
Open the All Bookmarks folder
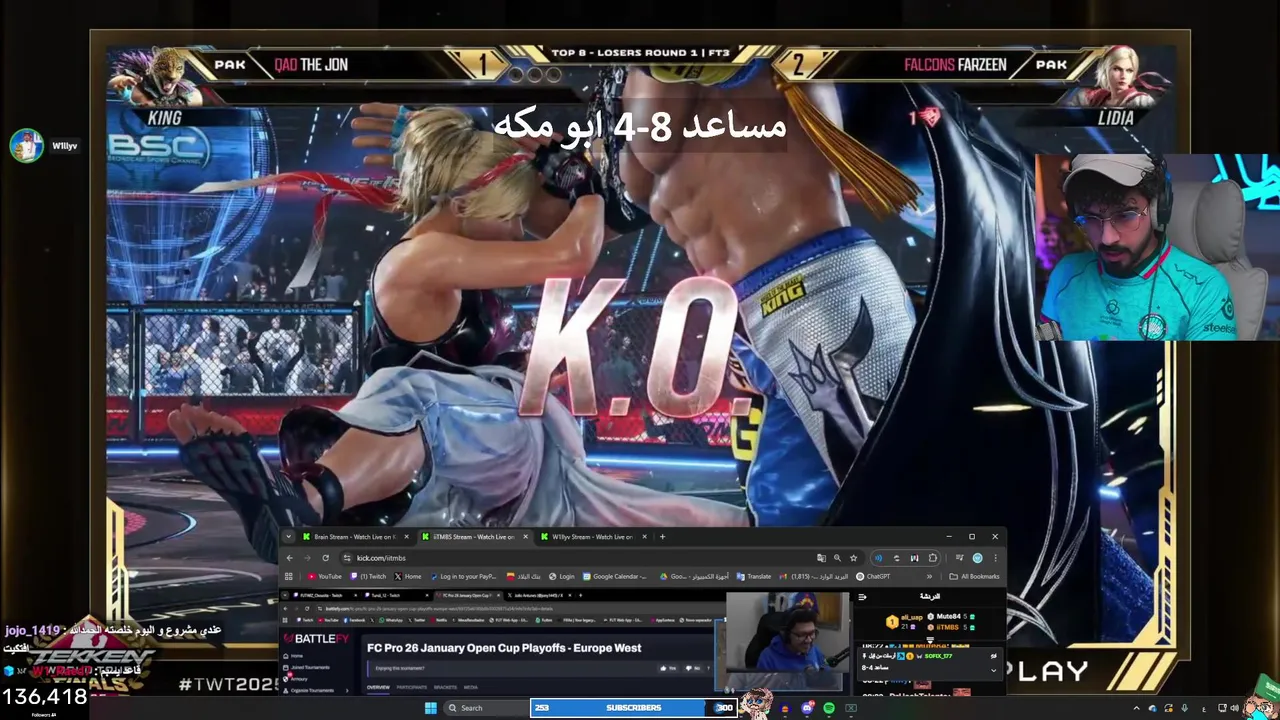coord(974,576)
